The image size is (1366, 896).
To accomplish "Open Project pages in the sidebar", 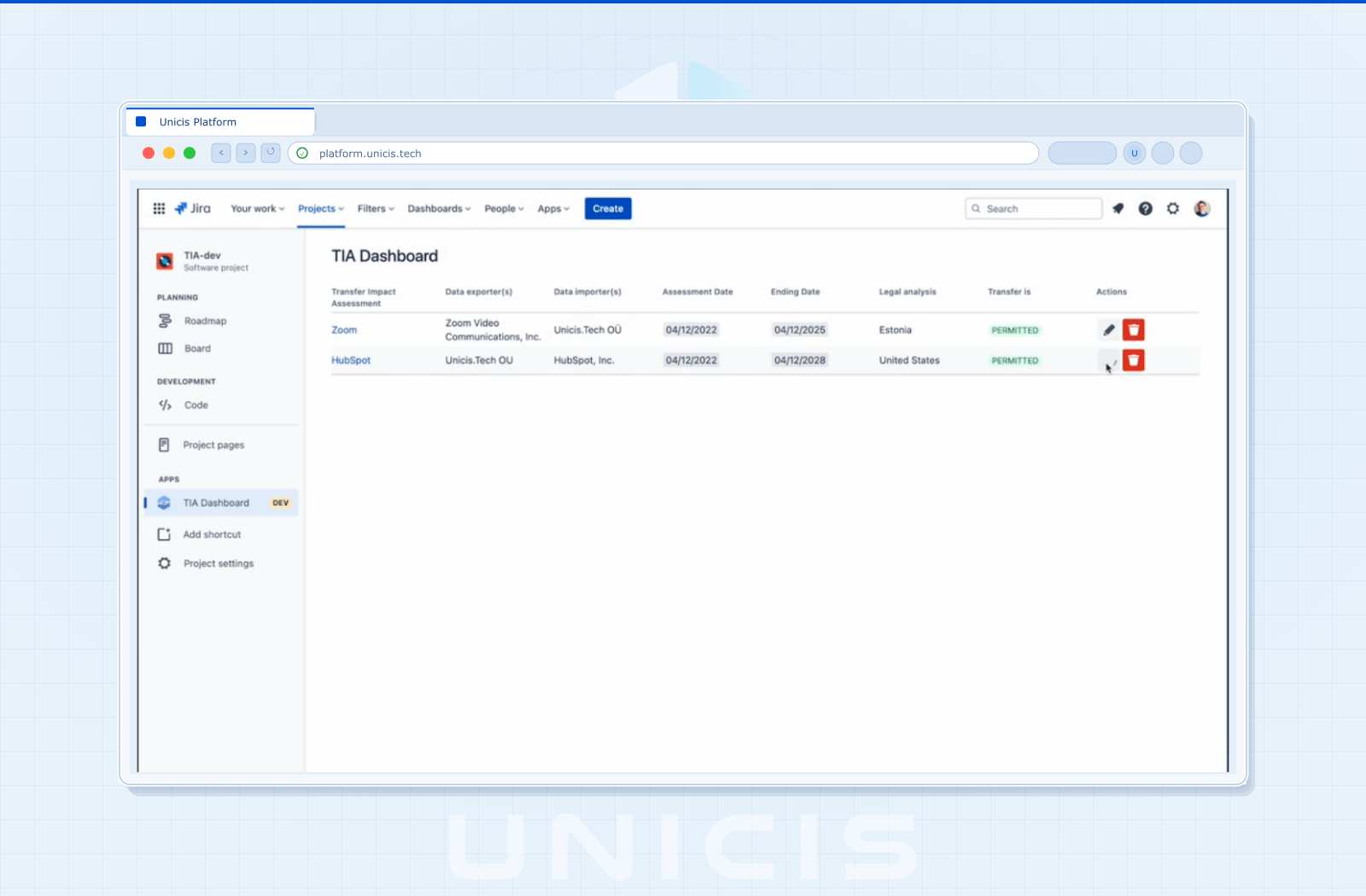I will tap(213, 445).
